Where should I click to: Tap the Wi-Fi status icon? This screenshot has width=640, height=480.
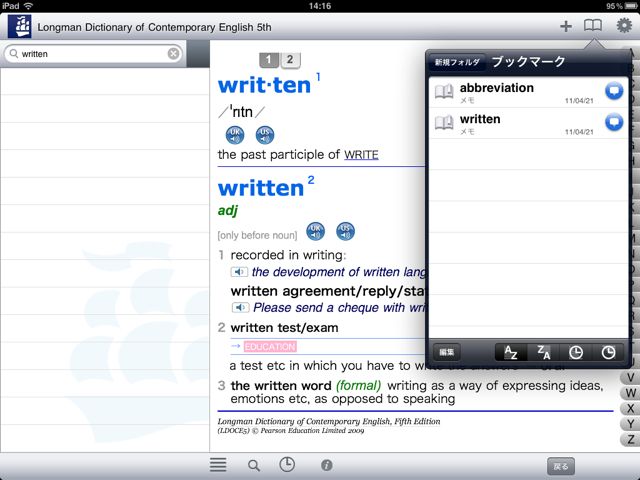(x=28, y=6)
